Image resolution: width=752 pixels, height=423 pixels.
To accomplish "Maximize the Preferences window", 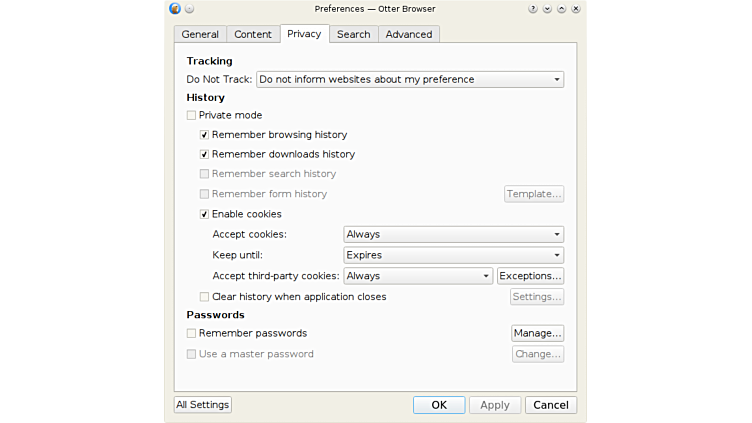I will click(561, 8).
